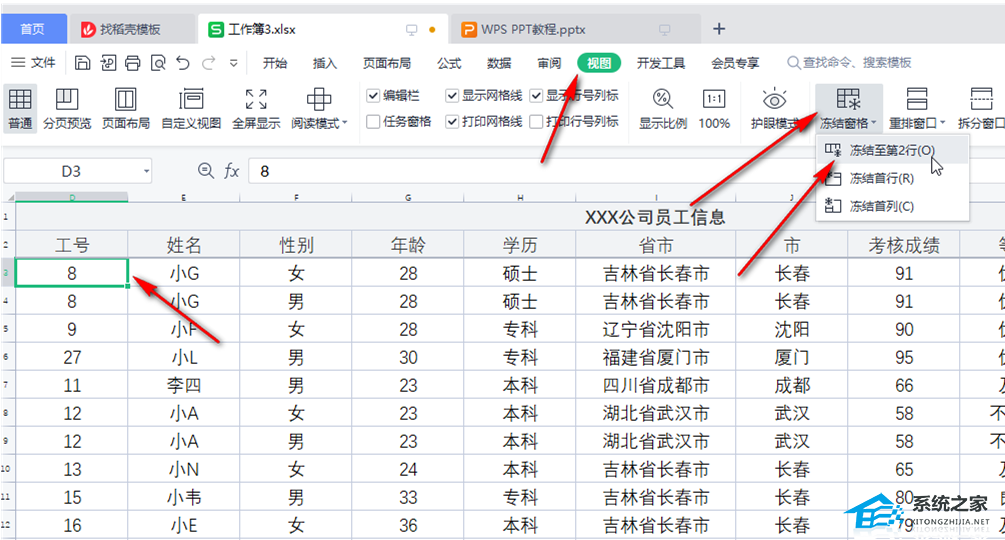Uncheck the Formula Bar (编辑栏) checkbox
1005x540 pixels.
coord(373,96)
